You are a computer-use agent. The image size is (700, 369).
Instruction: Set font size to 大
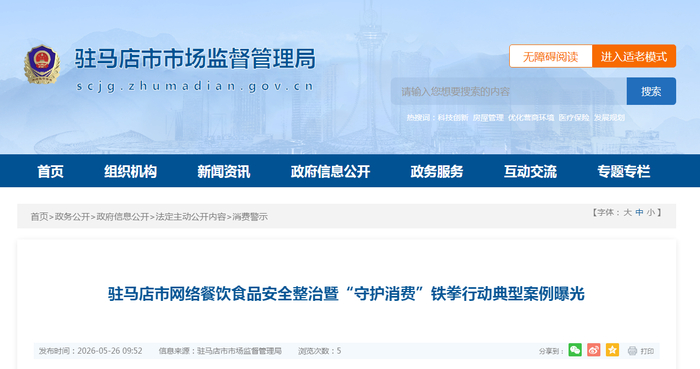(x=627, y=212)
